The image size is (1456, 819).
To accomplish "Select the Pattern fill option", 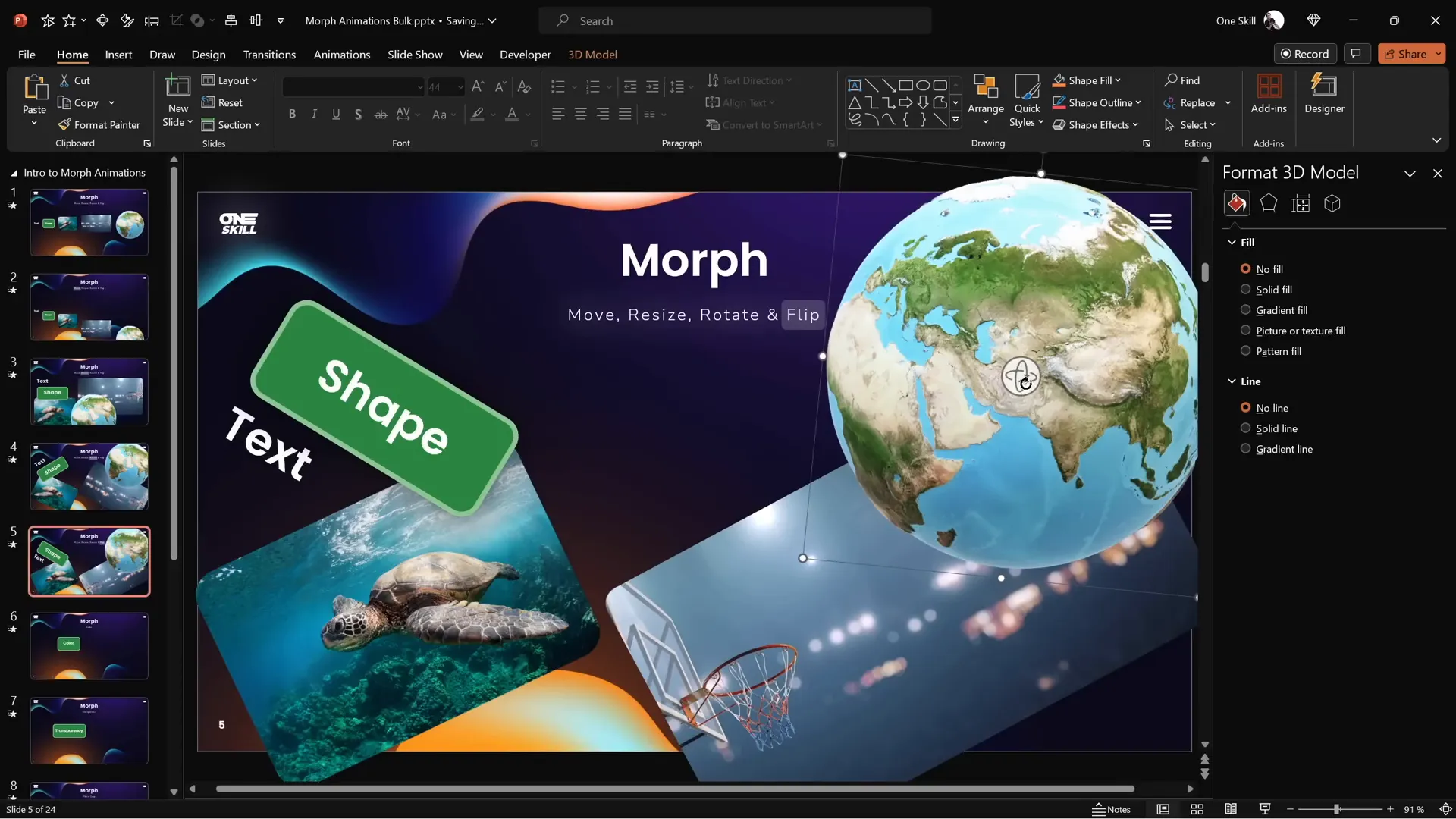I will (1271, 351).
